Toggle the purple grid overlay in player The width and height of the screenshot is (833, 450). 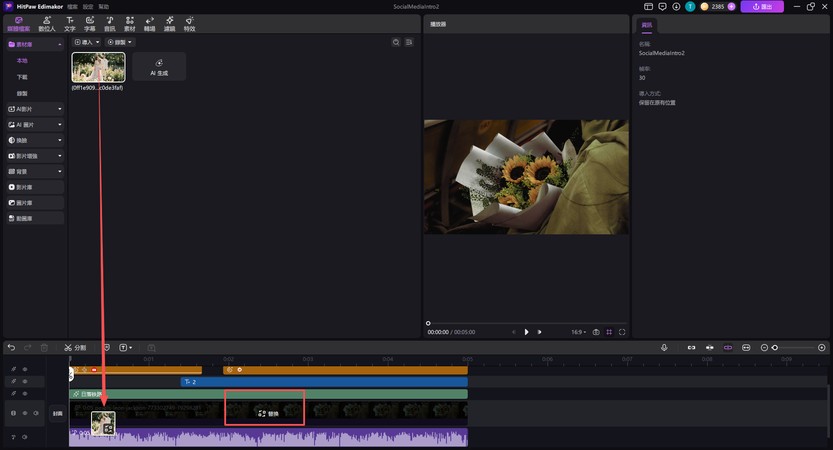point(609,331)
